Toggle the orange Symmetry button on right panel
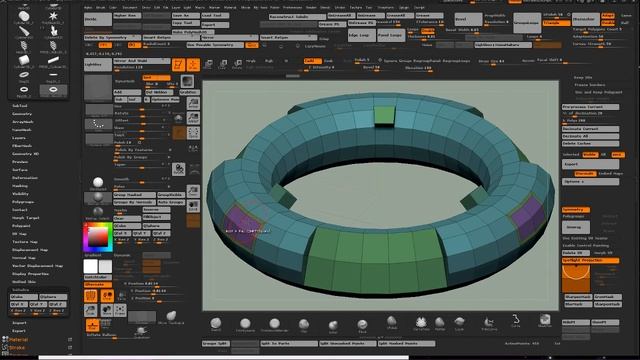This screenshot has width=640, height=360. tap(576, 210)
